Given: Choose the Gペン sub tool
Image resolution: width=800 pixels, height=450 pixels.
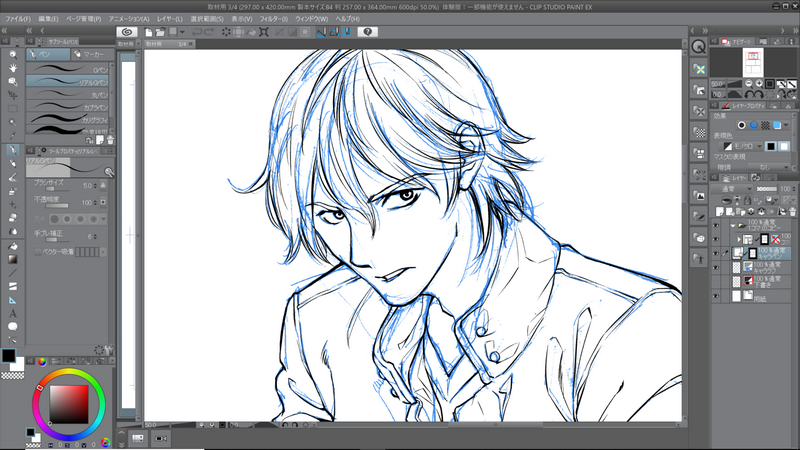Looking at the screenshot, I should 67,69.
